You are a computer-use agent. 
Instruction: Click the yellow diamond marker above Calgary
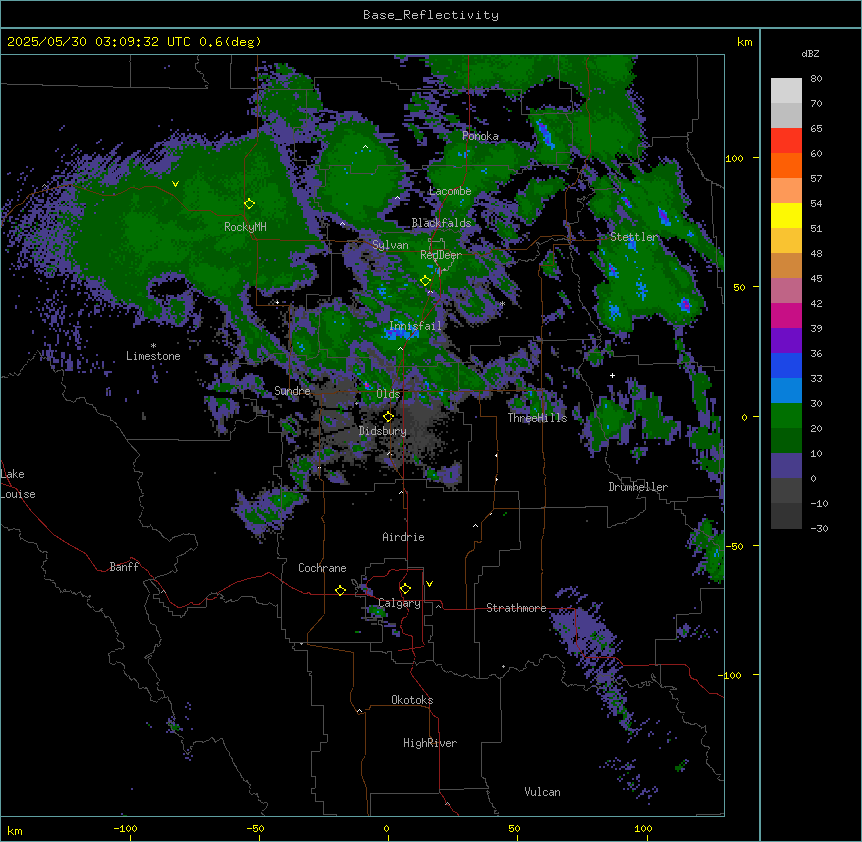[405, 589]
